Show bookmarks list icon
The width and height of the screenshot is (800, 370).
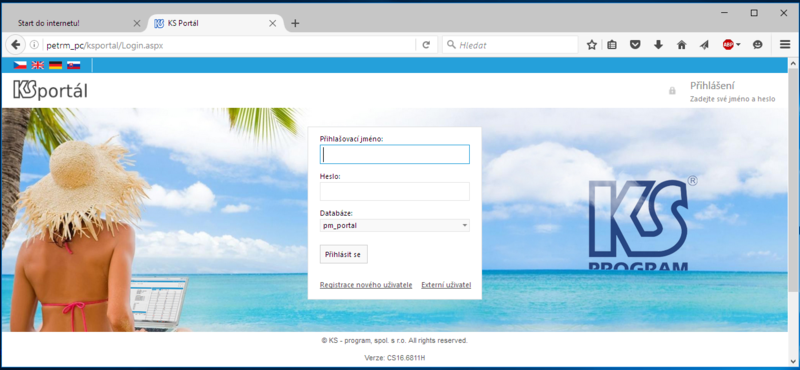[x=612, y=45]
